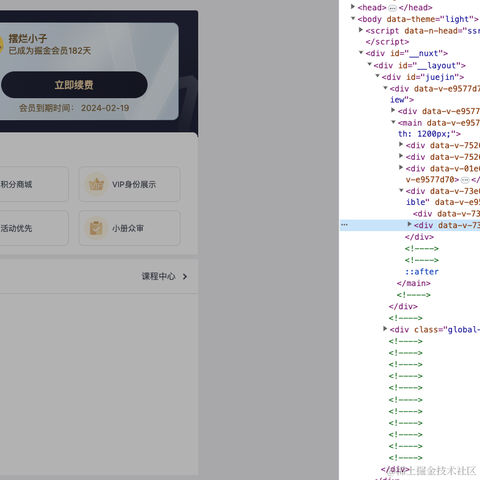480x480 pixels.
Task: Select the 已成为掘金会员182天 text
Action: pyautogui.click(x=50, y=51)
